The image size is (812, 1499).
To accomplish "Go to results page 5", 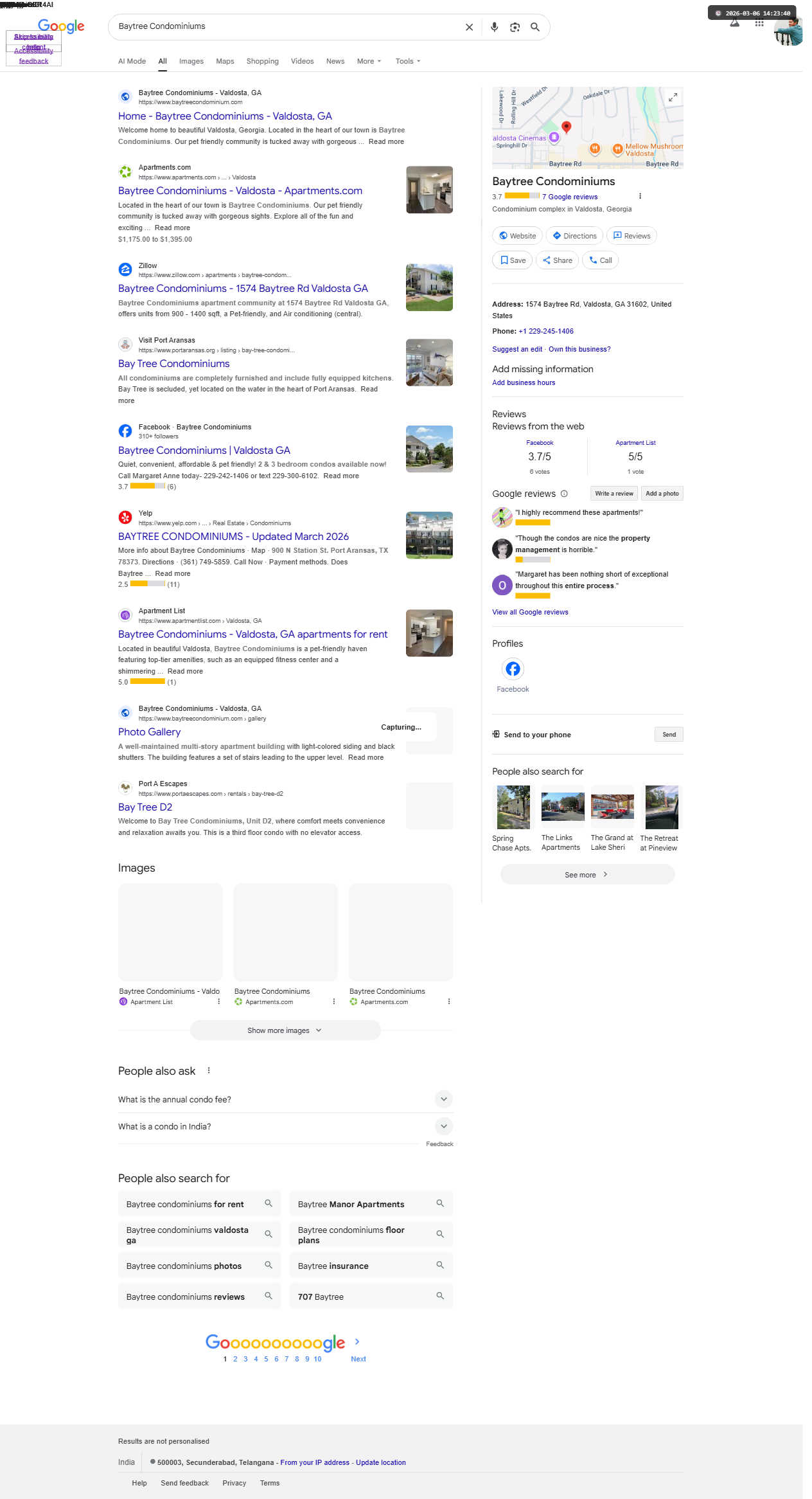I will coord(266,1359).
